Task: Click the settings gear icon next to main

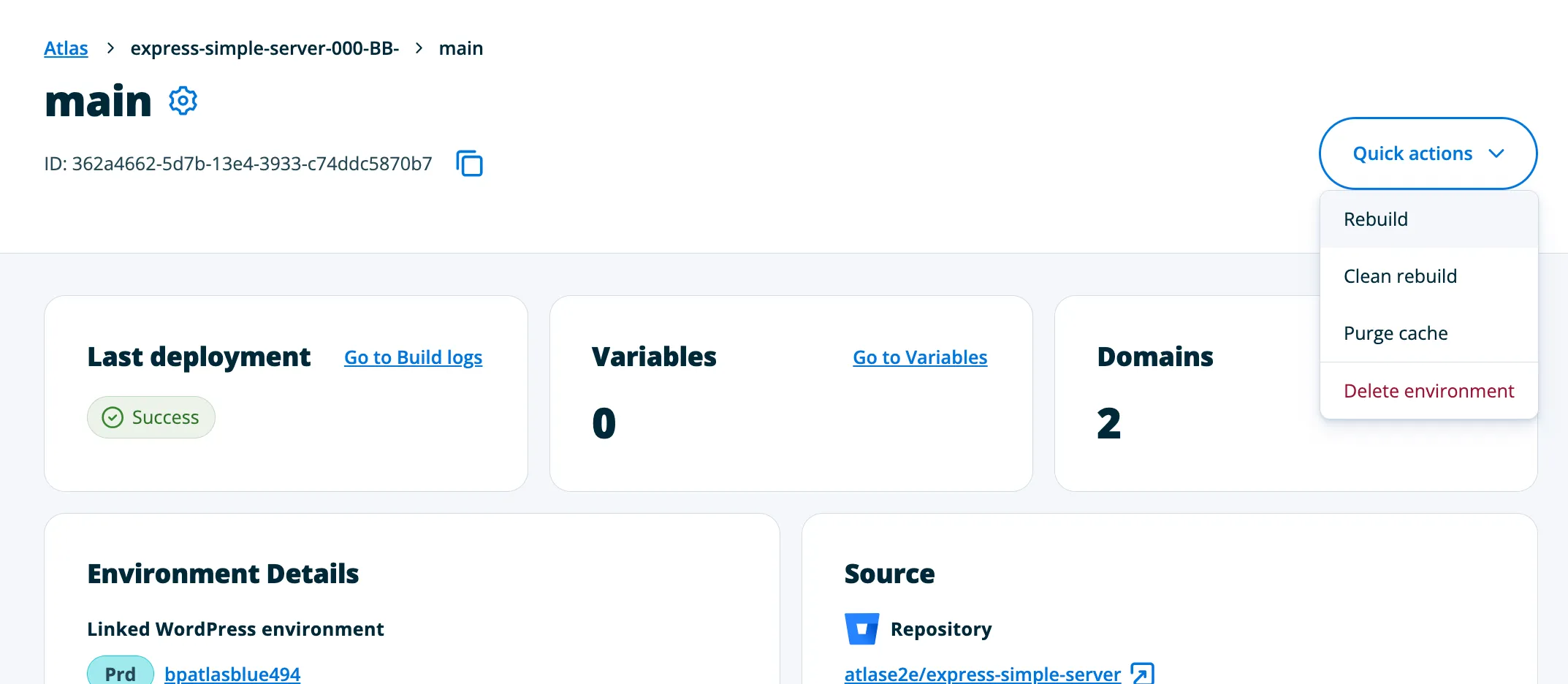Action: coord(183,101)
